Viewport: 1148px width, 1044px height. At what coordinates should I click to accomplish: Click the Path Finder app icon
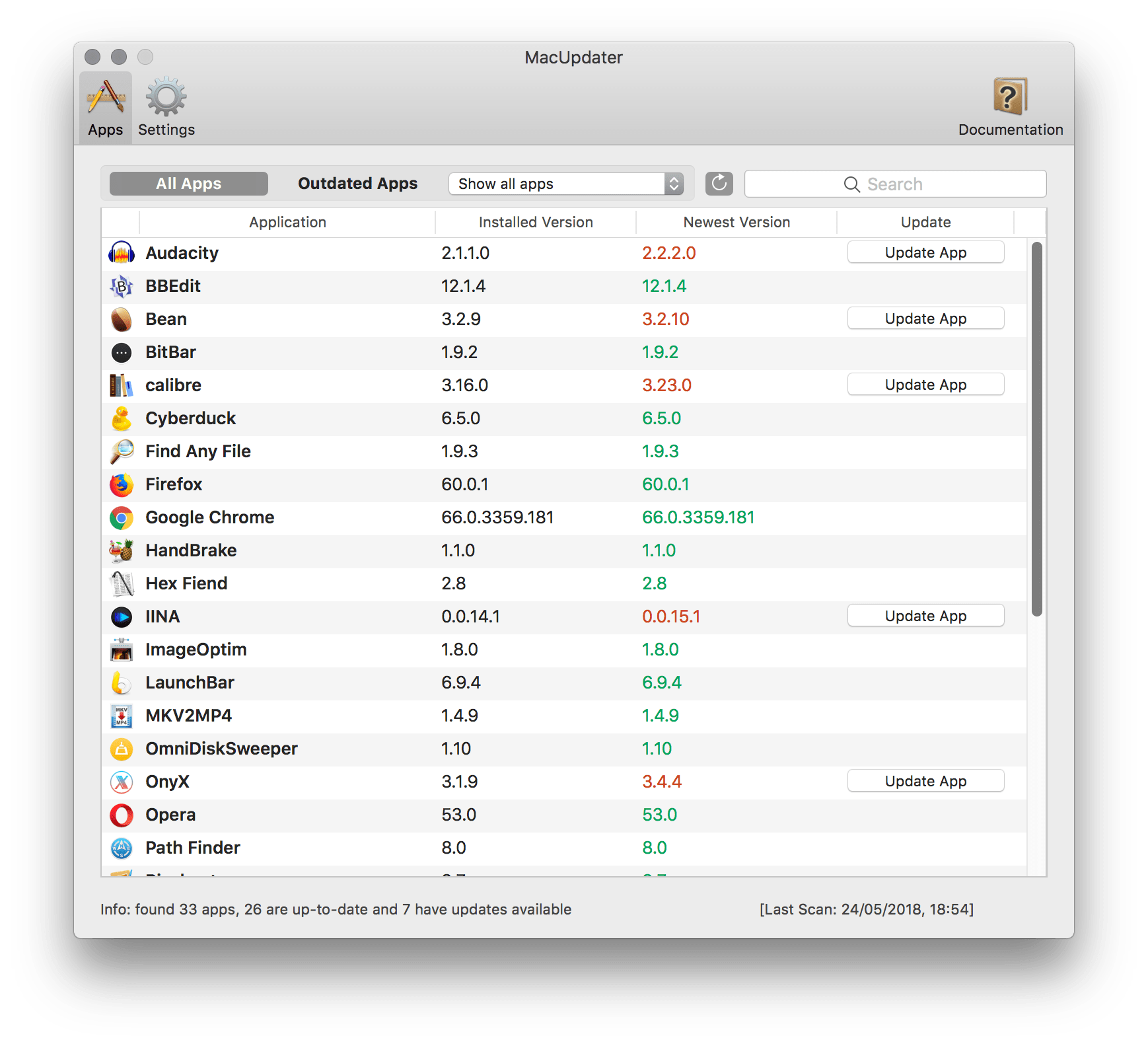[122, 848]
